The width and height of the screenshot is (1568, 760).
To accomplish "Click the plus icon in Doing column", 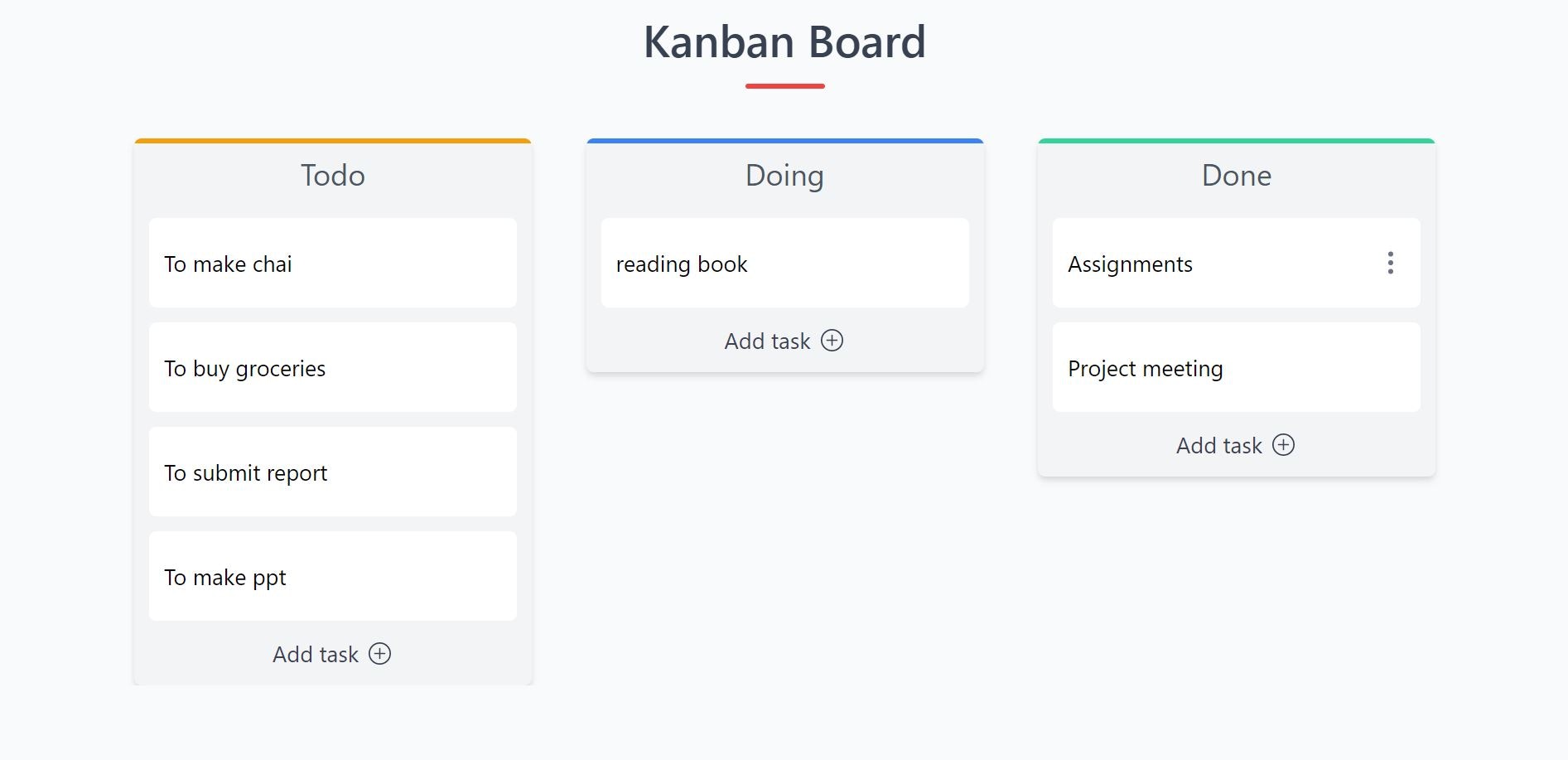I will pos(832,341).
